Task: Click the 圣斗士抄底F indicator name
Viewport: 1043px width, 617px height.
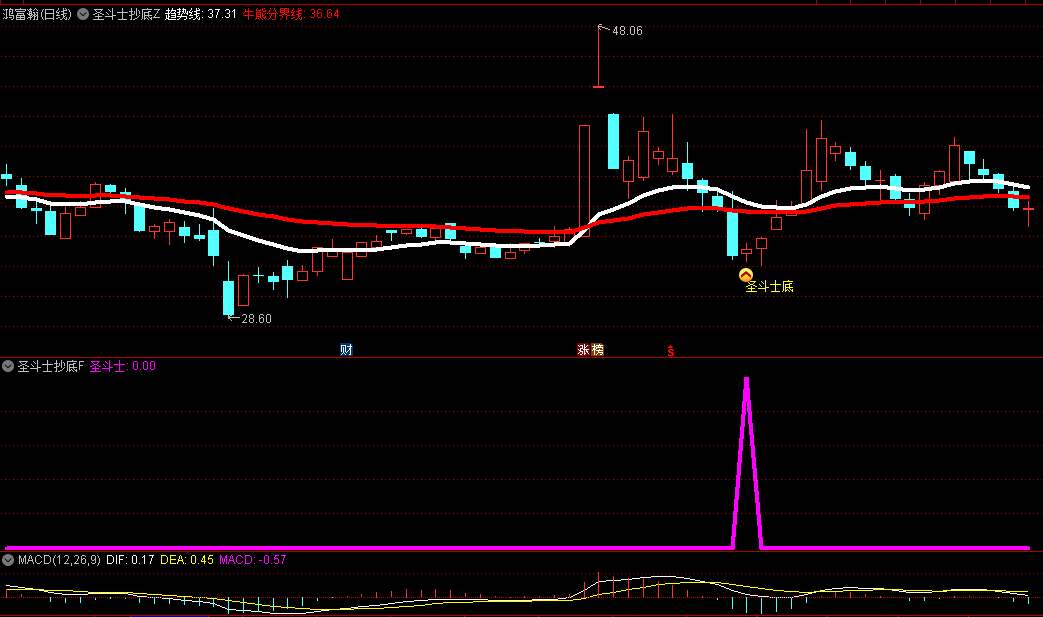Action: (x=51, y=366)
